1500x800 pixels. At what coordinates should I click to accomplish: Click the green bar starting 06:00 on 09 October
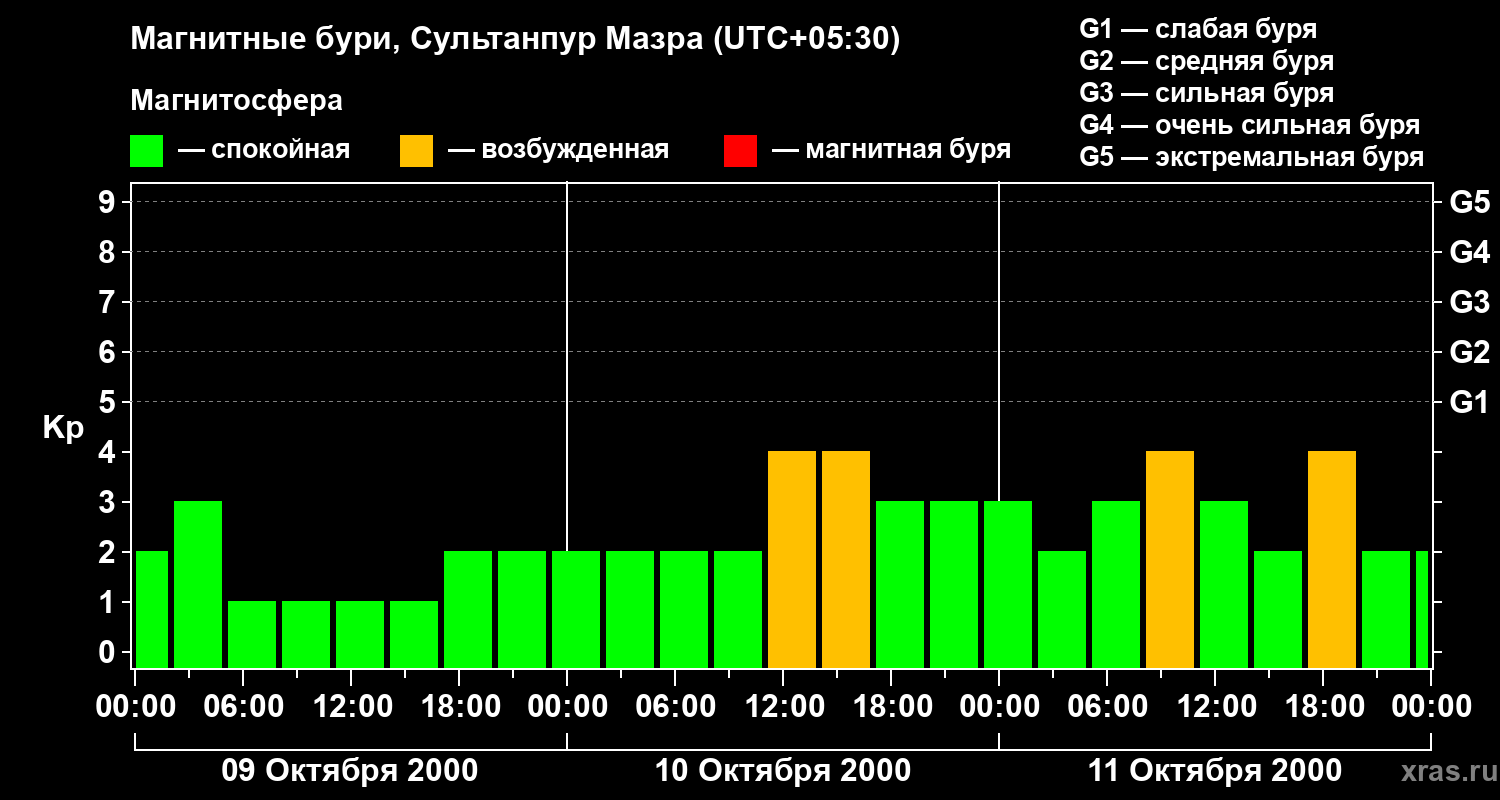pyautogui.click(x=252, y=634)
